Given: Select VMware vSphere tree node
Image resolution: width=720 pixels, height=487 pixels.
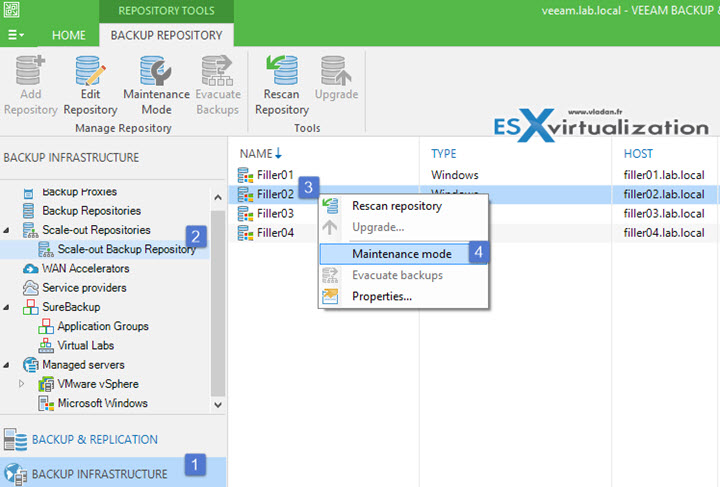Looking at the screenshot, I should (98, 384).
